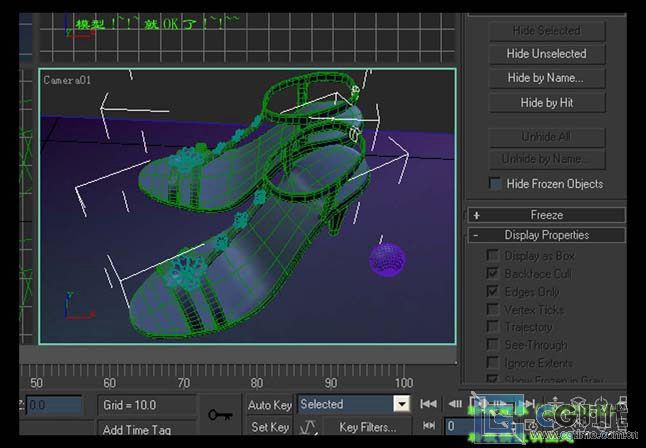Click the Hide by Name button

click(546, 78)
